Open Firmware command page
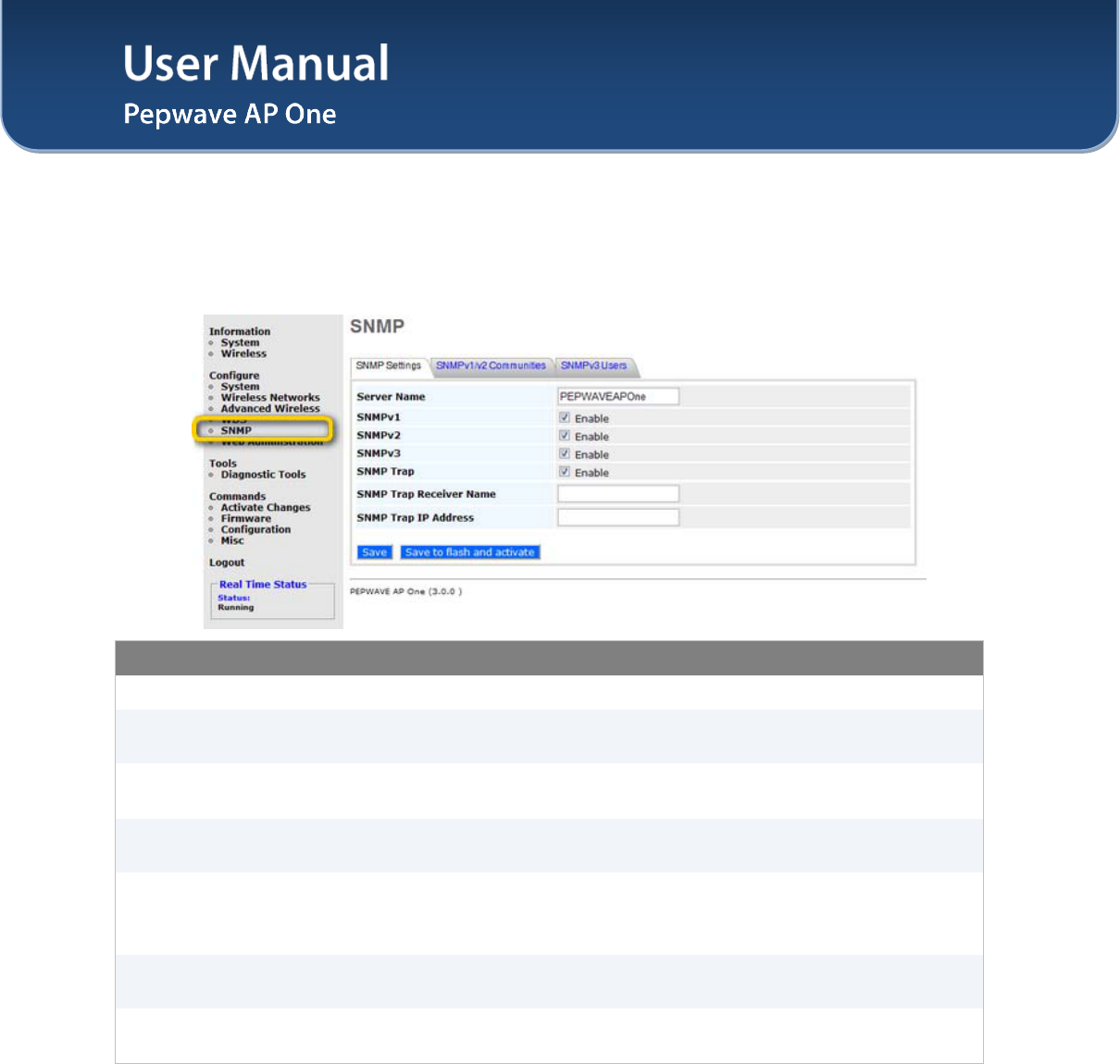 (x=246, y=519)
